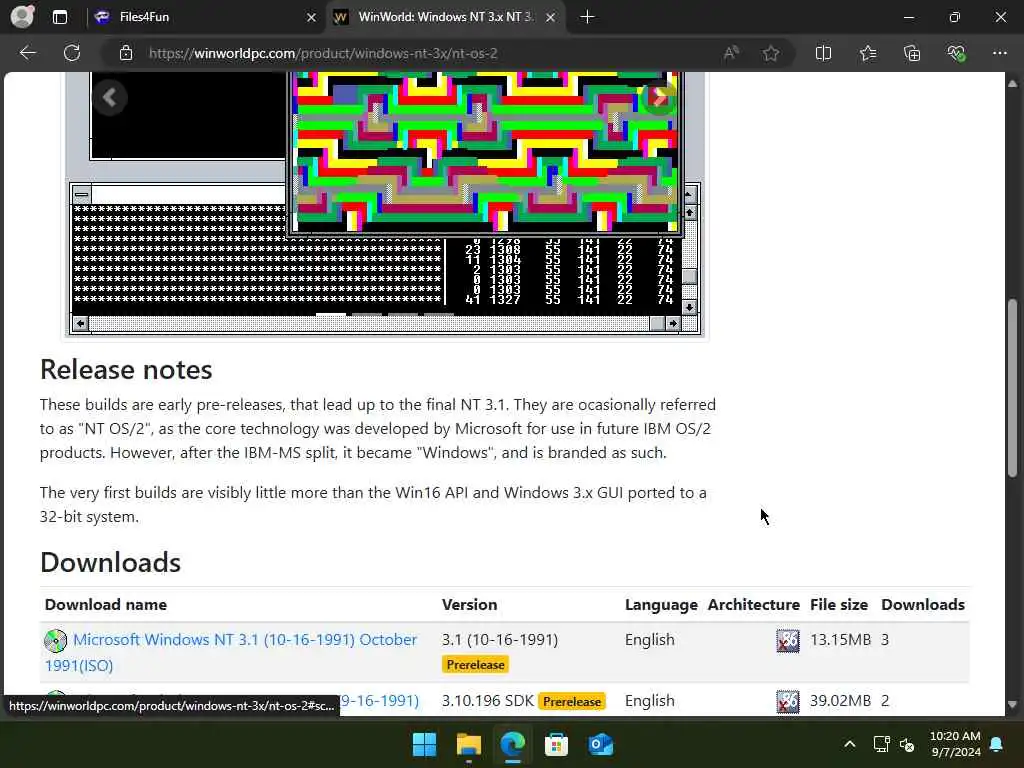Show next screenshot in carousel
Screen dimensions: 1024x768
point(659,98)
